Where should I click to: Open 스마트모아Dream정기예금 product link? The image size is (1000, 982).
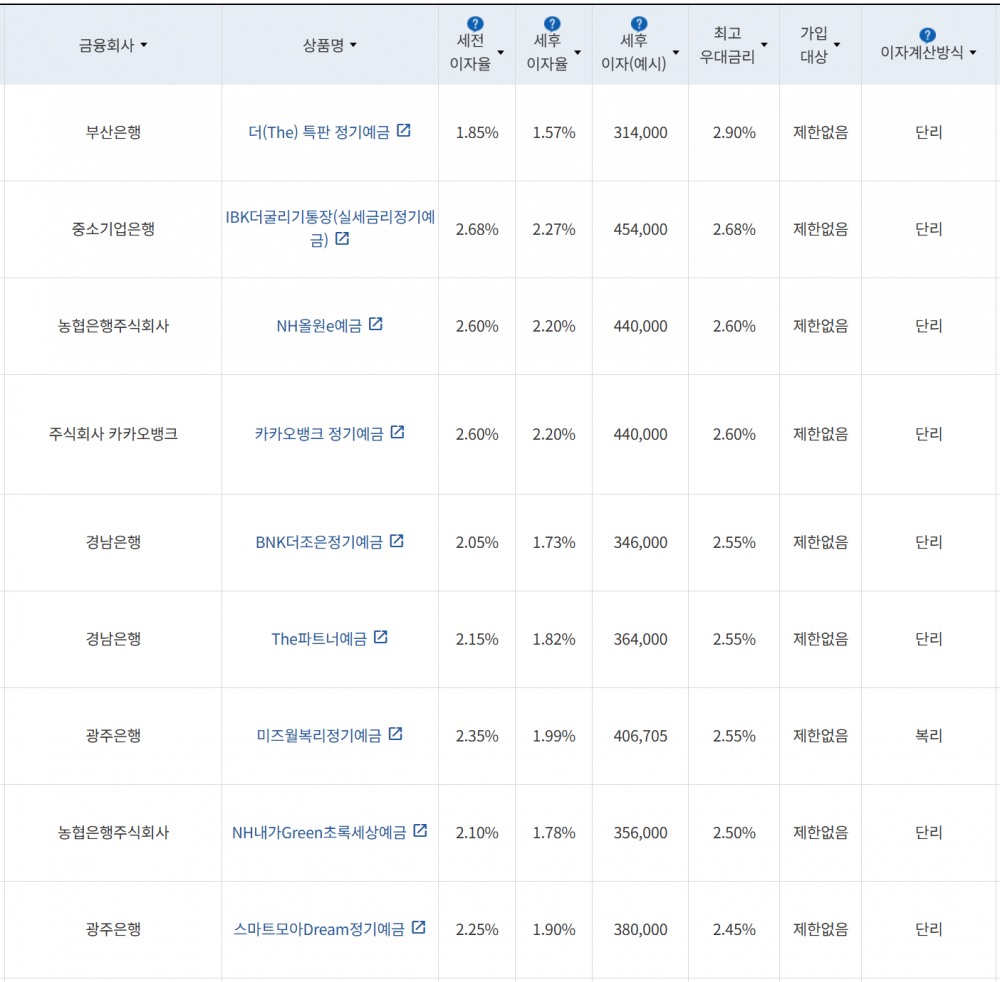click(319, 929)
